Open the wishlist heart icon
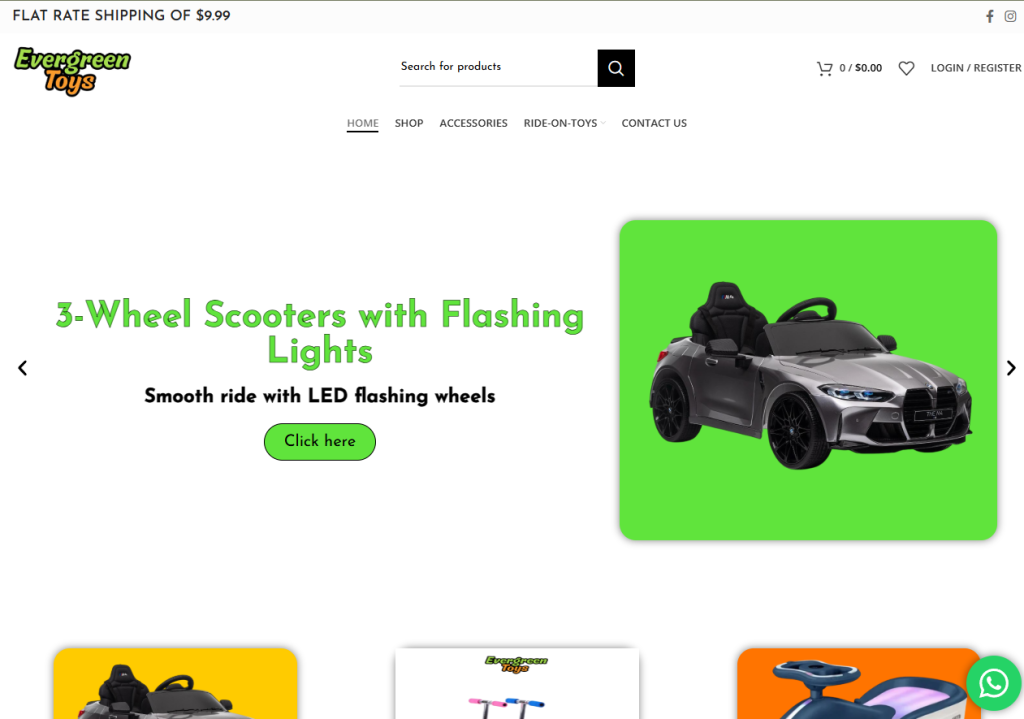The image size is (1024, 719). [906, 68]
